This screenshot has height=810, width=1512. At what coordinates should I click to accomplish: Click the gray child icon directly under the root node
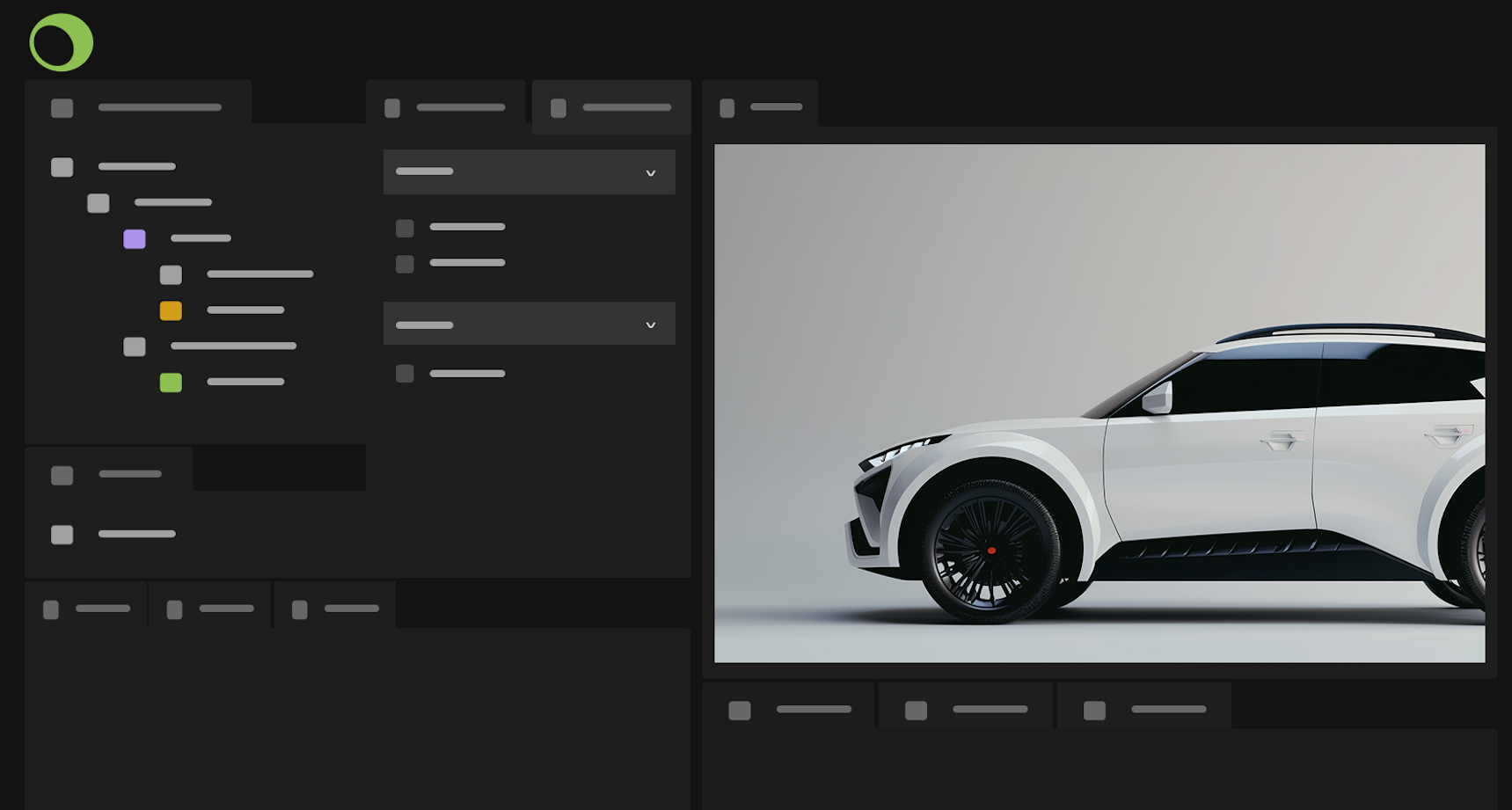pos(99,203)
